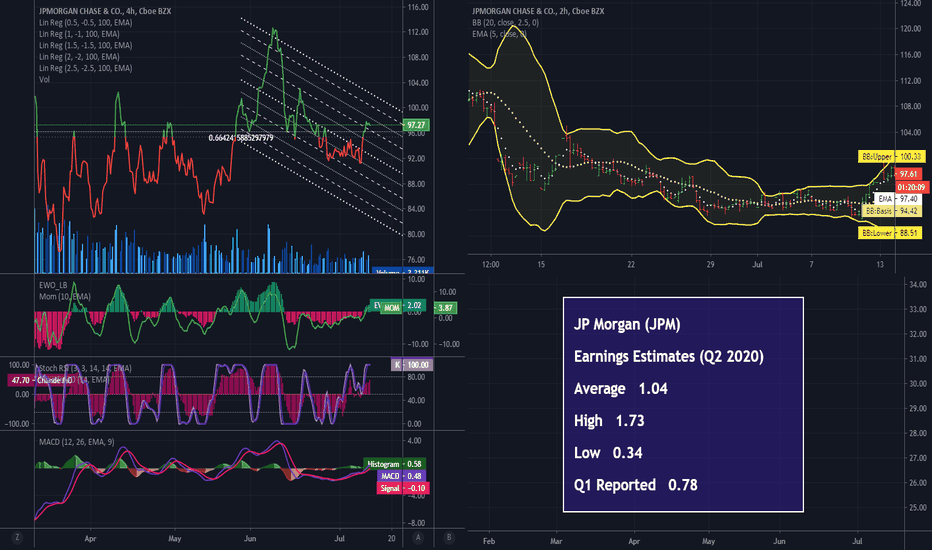This screenshot has height=550, width=932.
Task: Click the Apr label on left time axis
Action: (x=90, y=539)
